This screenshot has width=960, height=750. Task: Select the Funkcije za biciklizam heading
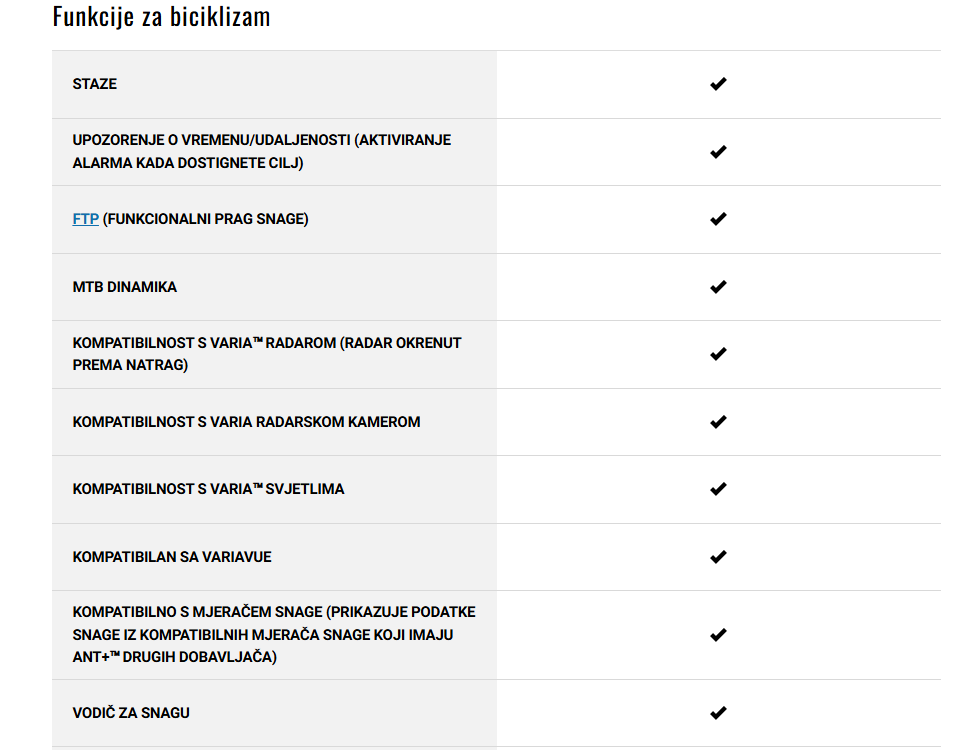point(161,17)
